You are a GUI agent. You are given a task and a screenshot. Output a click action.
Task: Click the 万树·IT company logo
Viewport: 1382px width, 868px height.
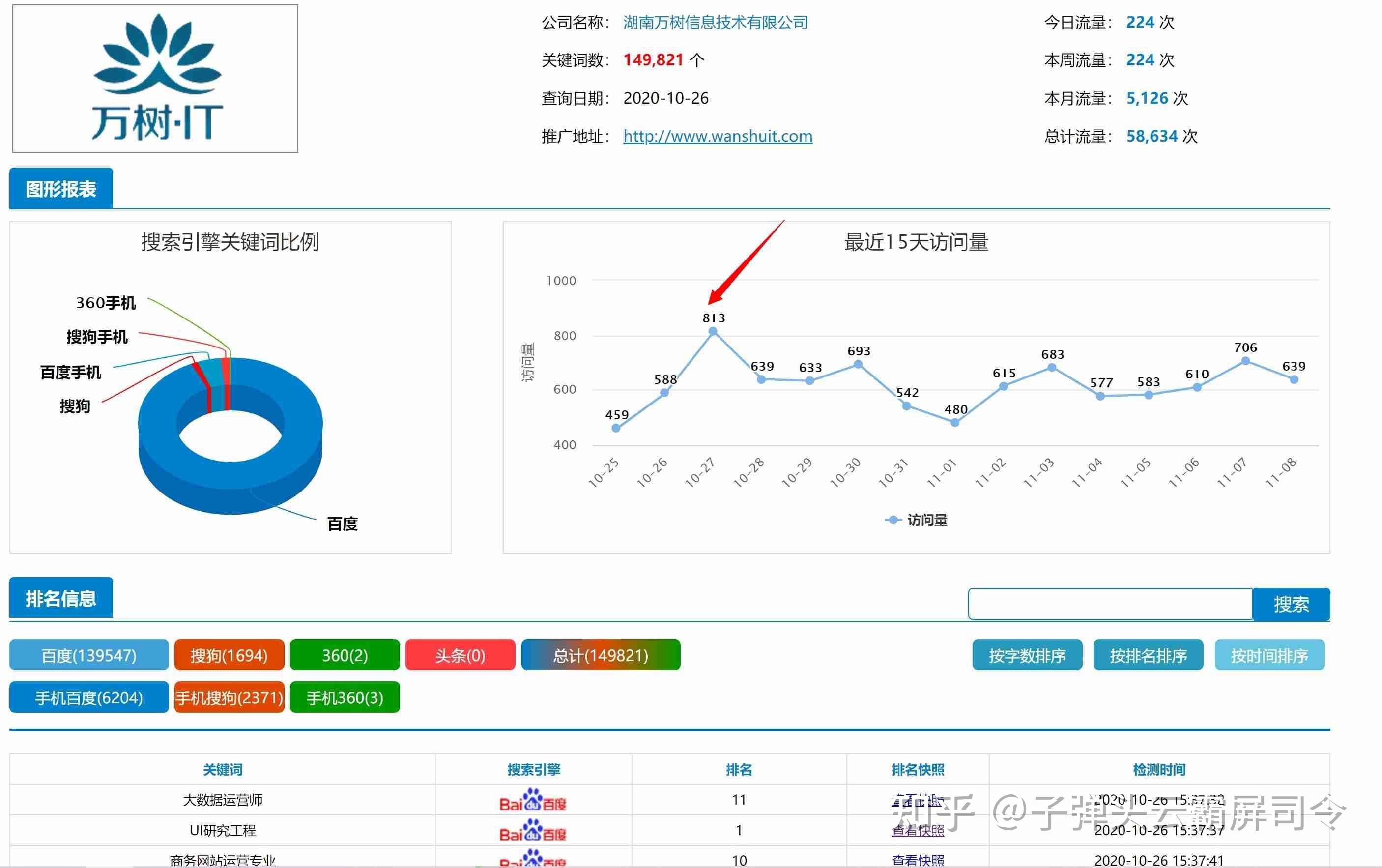click(155, 79)
